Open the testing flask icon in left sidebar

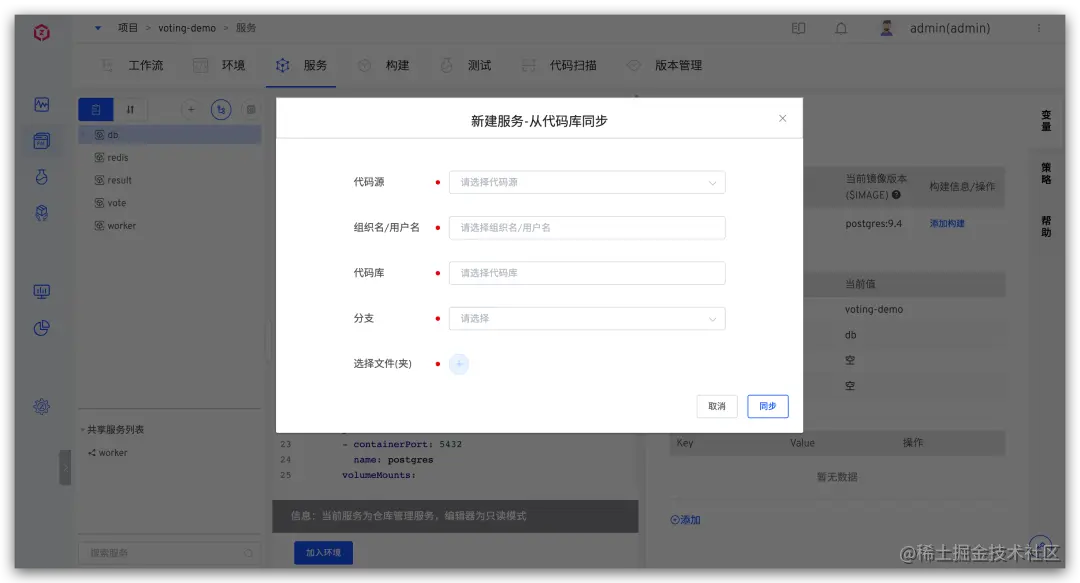tap(41, 176)
